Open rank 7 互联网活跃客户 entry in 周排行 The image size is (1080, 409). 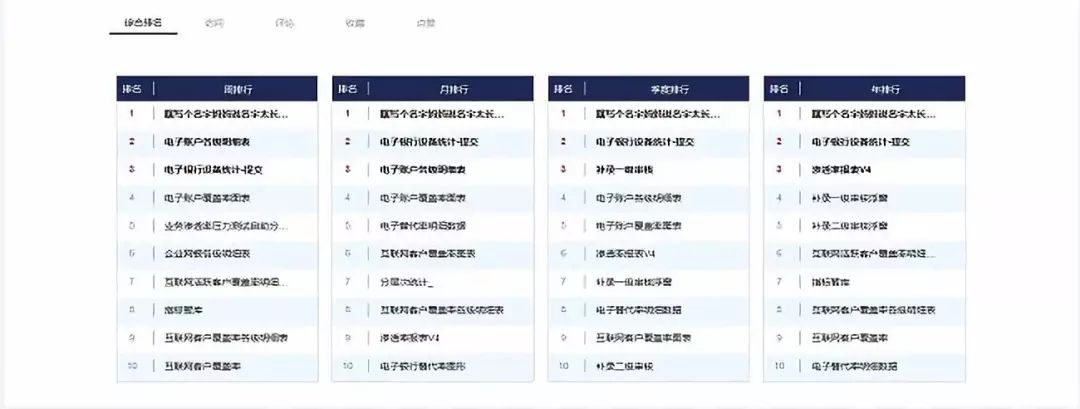pyautogui.click(x=226, y=282)
